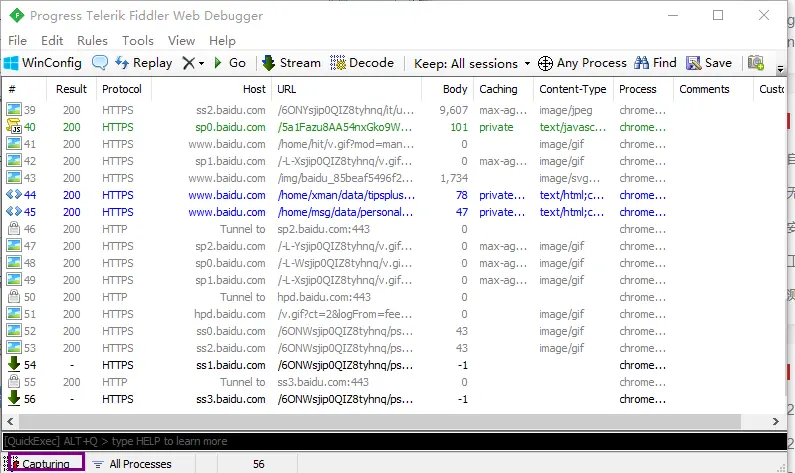
Task: Click the image icon of session 43
Action: pyautogui.click(x=14, y=177)
